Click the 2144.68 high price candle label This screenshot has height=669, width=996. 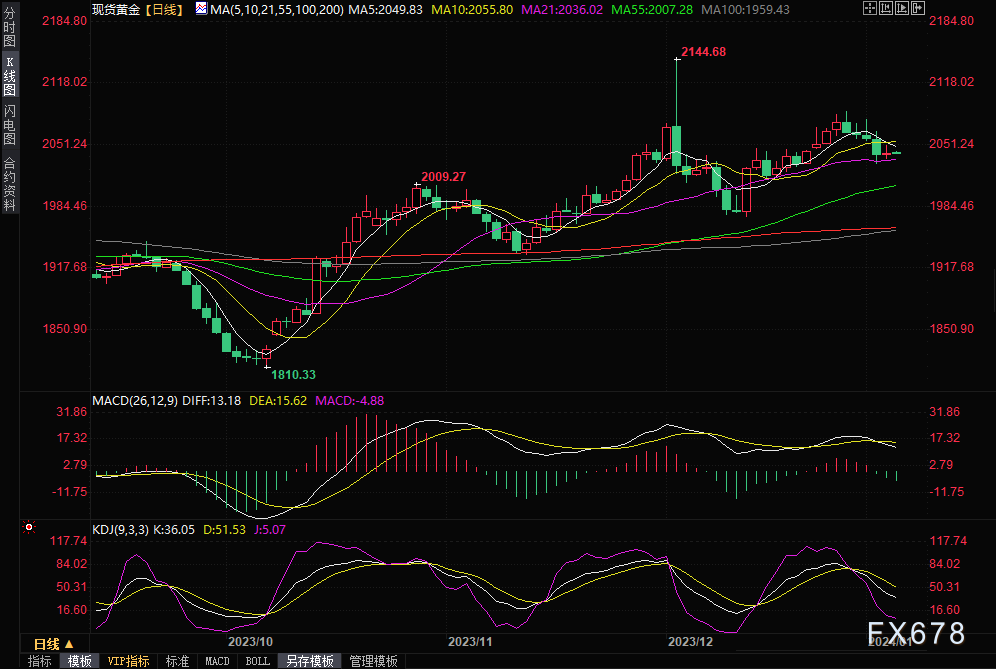tap(703, 51)
